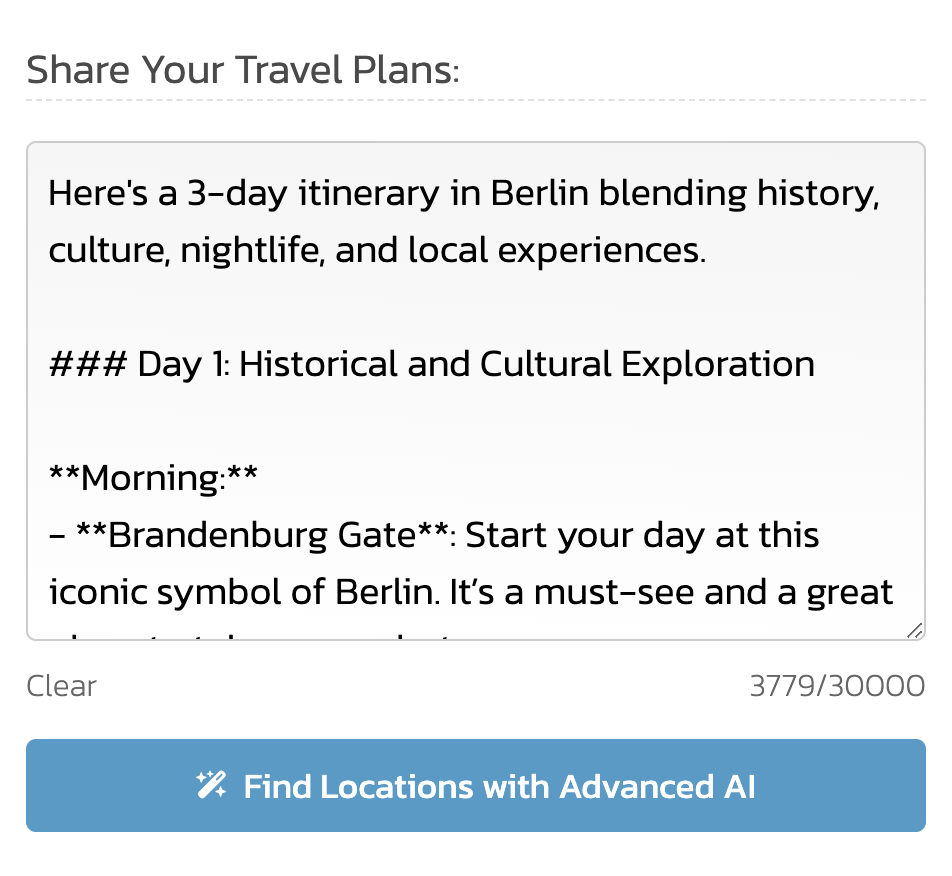
Task: Click the 'Share Your Travel Plans:' heading
Action: (242, 69)
